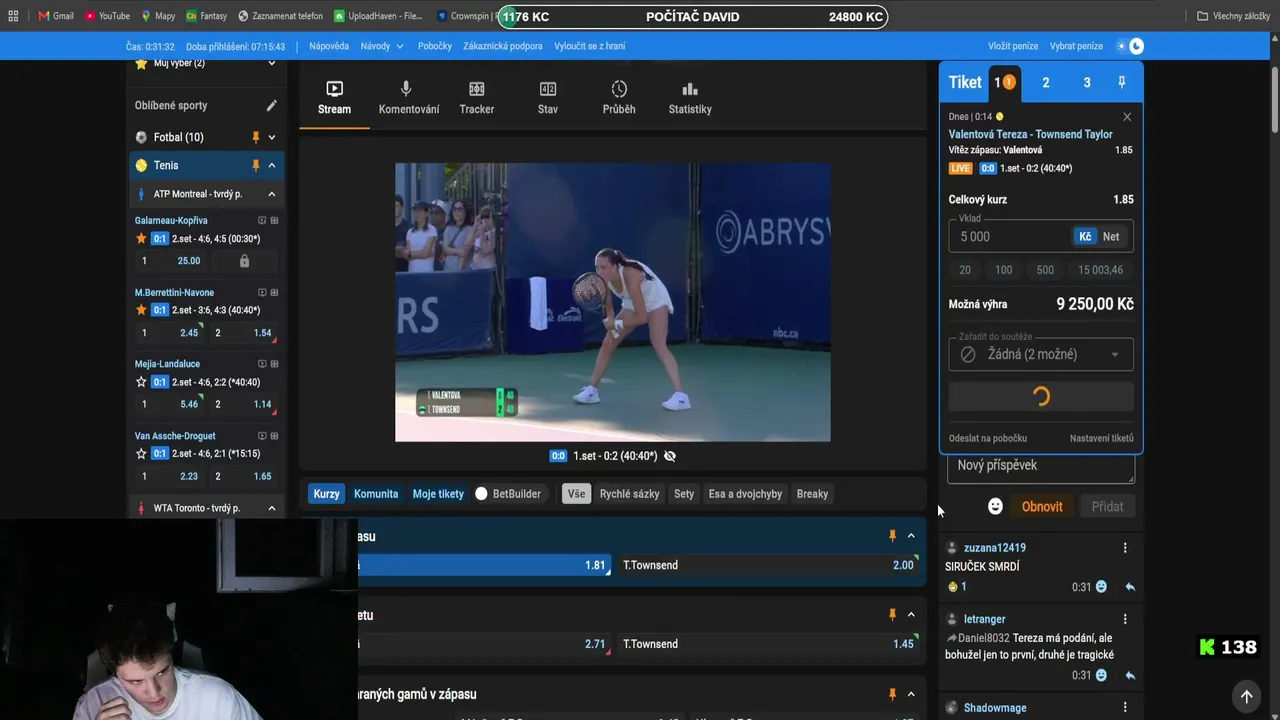Screen dimensions: 1280x720
Task: Reply to letranger's post
Action: pyautogui.click(x=1130, y=675)
